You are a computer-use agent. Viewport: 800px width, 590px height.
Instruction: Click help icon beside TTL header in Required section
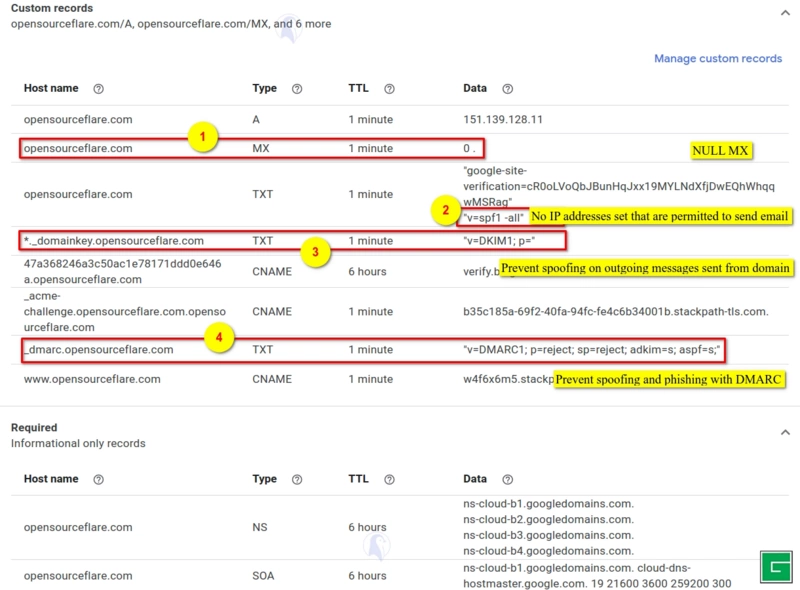(389, 480)
